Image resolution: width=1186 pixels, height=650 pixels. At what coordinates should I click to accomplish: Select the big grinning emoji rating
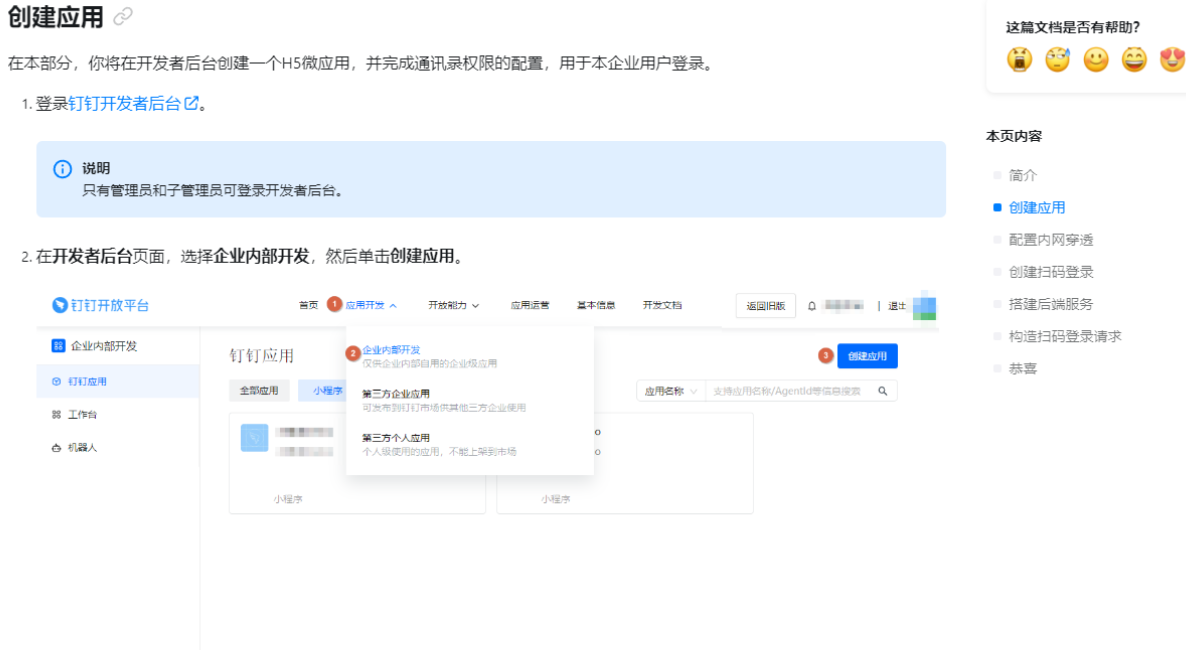point(1134,59)
